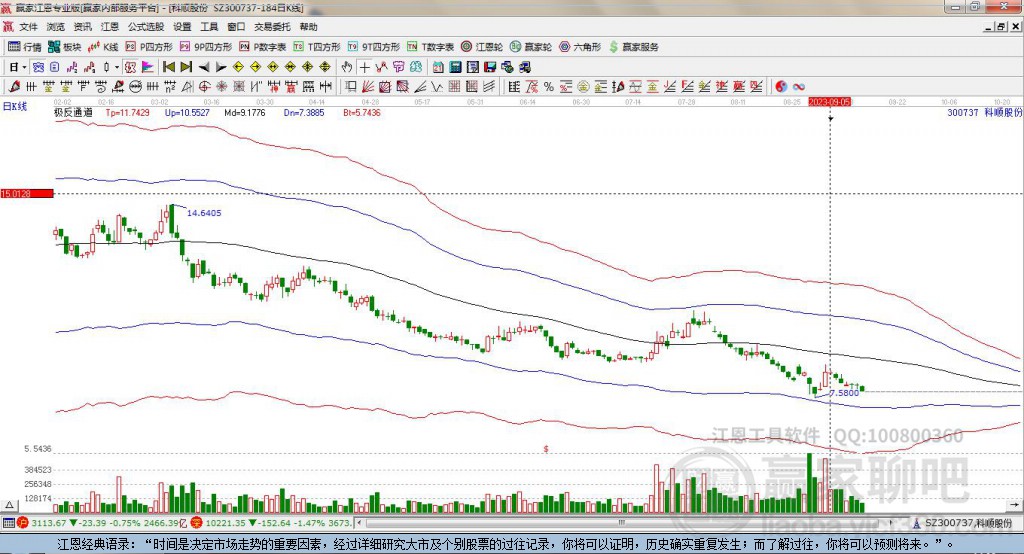Click the floppy disk save icon
The width and height of the screenshot is (1024, 554).
point(490,67)
